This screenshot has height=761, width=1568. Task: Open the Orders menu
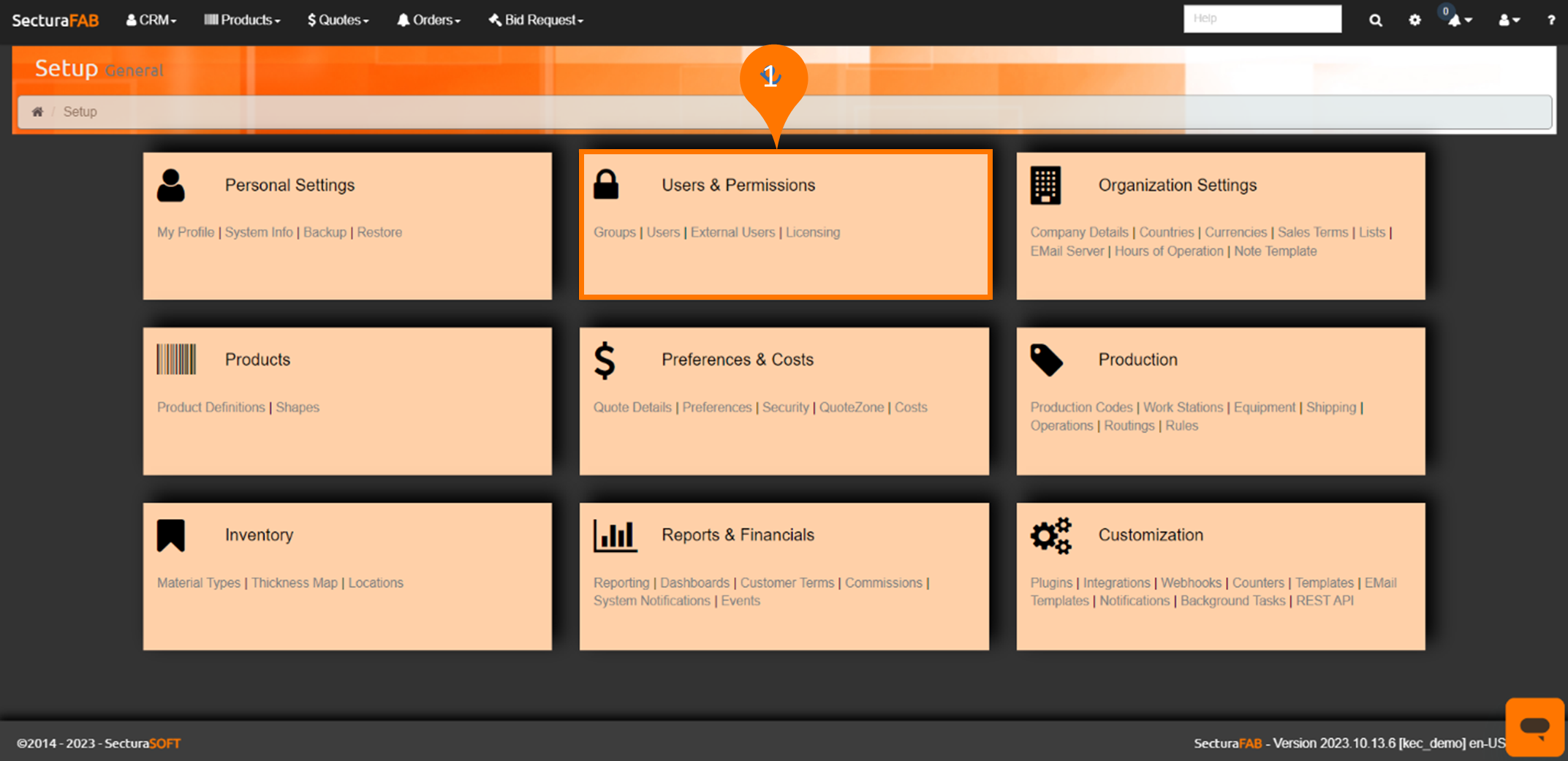click(428, 20)
